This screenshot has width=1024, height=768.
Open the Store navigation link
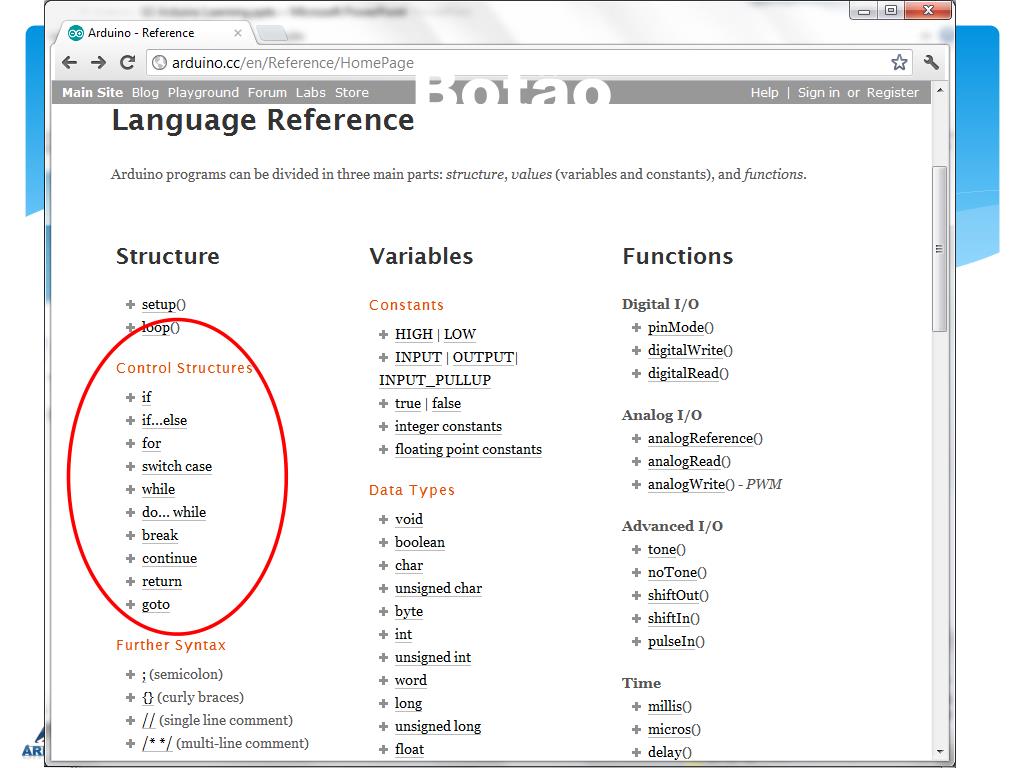[x=351, y=93]
